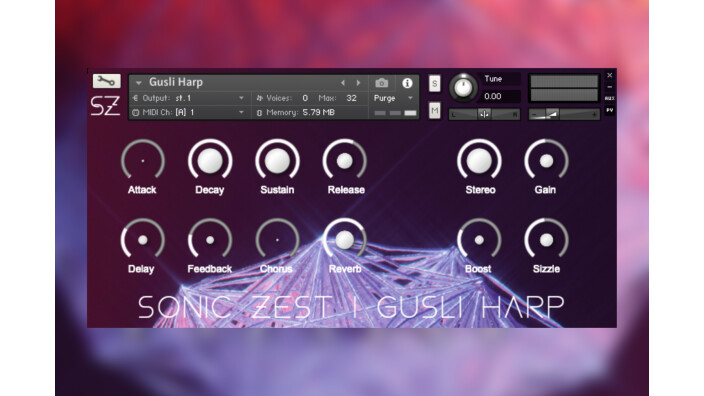Click the Reverb knob
Screen dimensions: 704x396
click(x=344, y=240)
